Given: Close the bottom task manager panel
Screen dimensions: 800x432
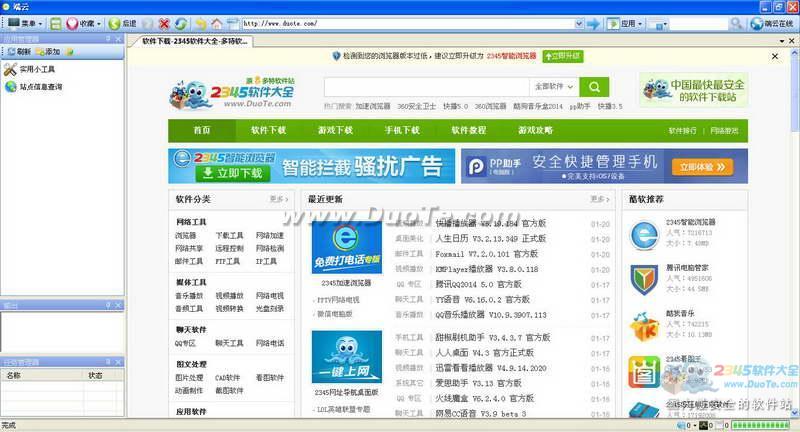Looking at the screenshot, I should click(x=118, y=362).
